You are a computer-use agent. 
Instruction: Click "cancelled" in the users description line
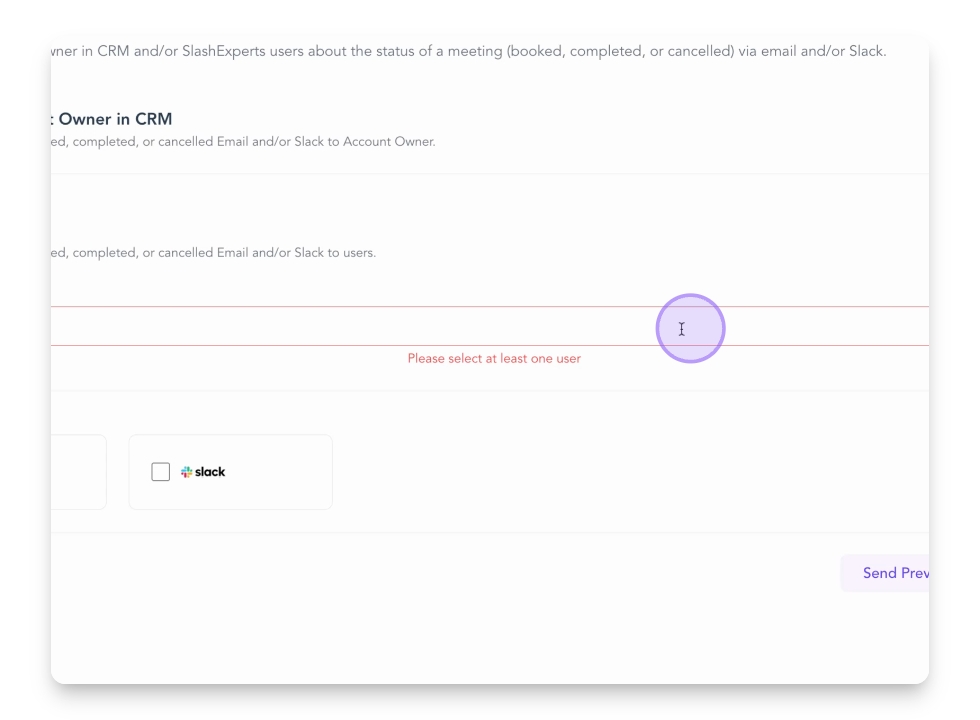click(185, 253)
